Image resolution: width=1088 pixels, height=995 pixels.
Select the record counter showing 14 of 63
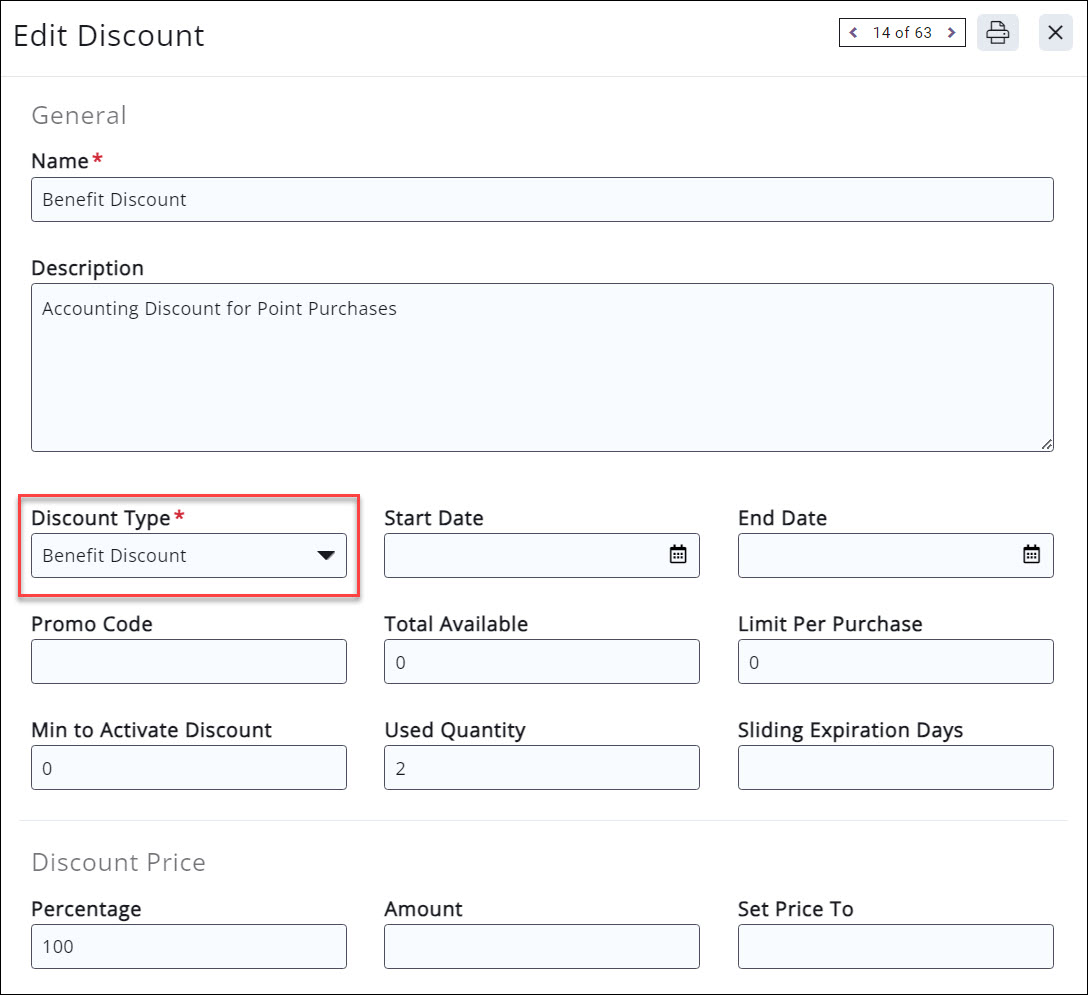tap(901, 32)
